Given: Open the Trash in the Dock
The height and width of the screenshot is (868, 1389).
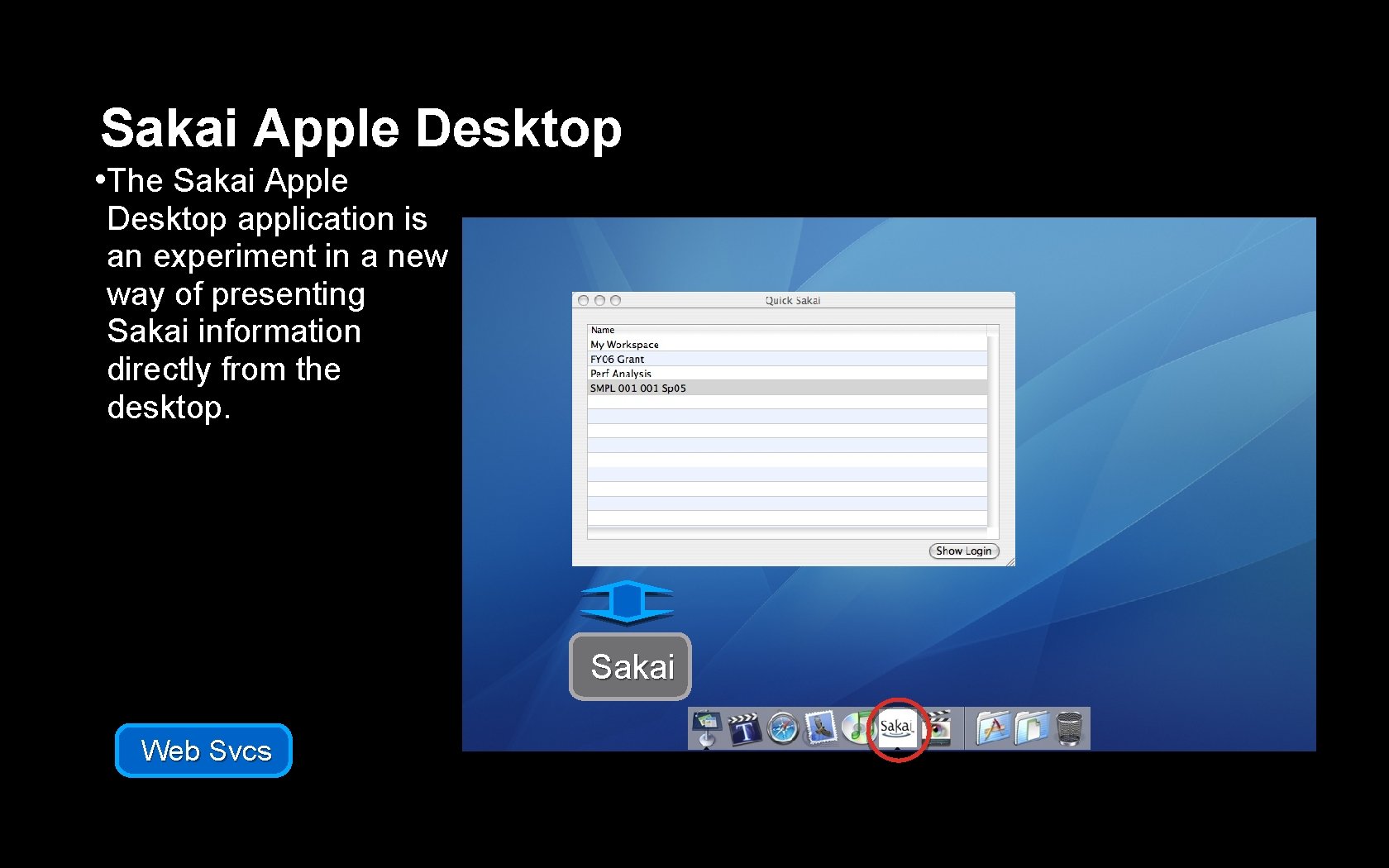Looking at the screenshot, I should pyautogui.click(x=1069, y=728).
